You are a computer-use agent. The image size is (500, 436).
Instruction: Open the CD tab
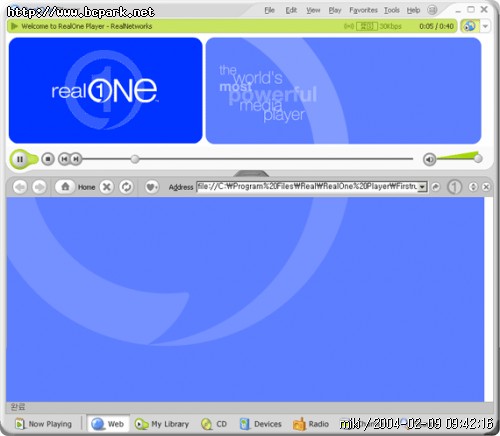[214, 424]
